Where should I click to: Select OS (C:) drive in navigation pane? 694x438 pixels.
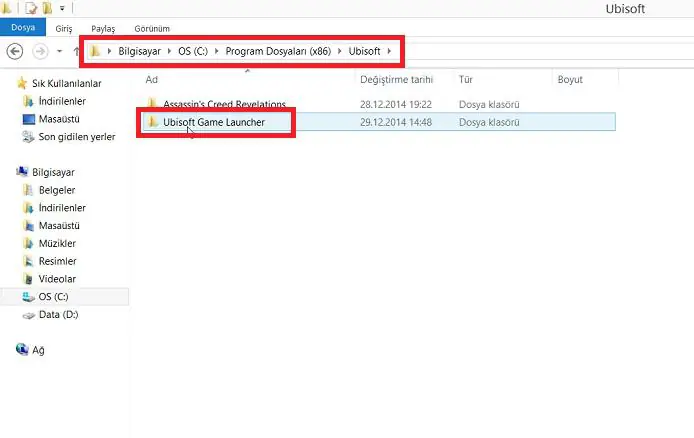pyautogui.click(x=53, y=296)
